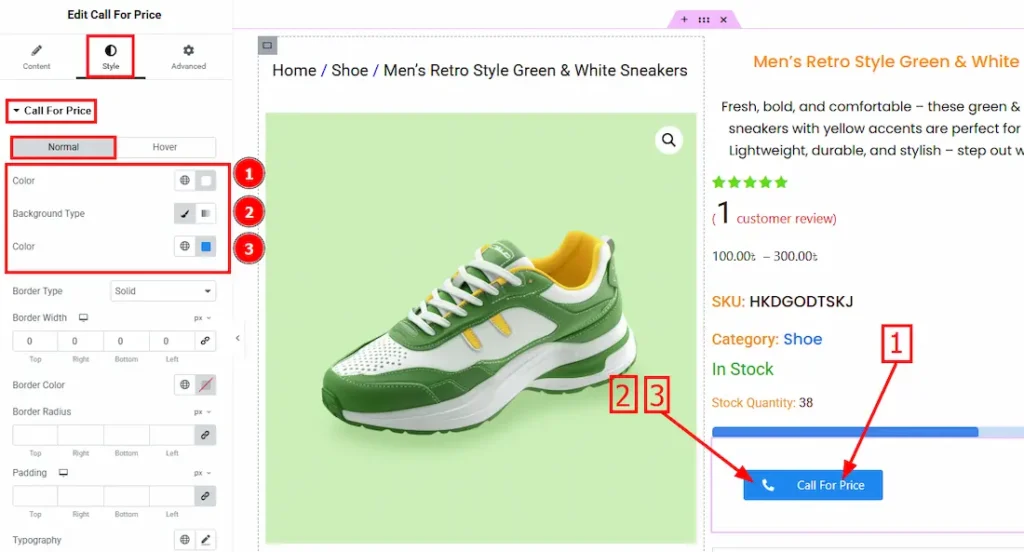This screenshot has height=552, width=1024.
Task: Toggle linked values for Border Width
Action: coord(205,341)
